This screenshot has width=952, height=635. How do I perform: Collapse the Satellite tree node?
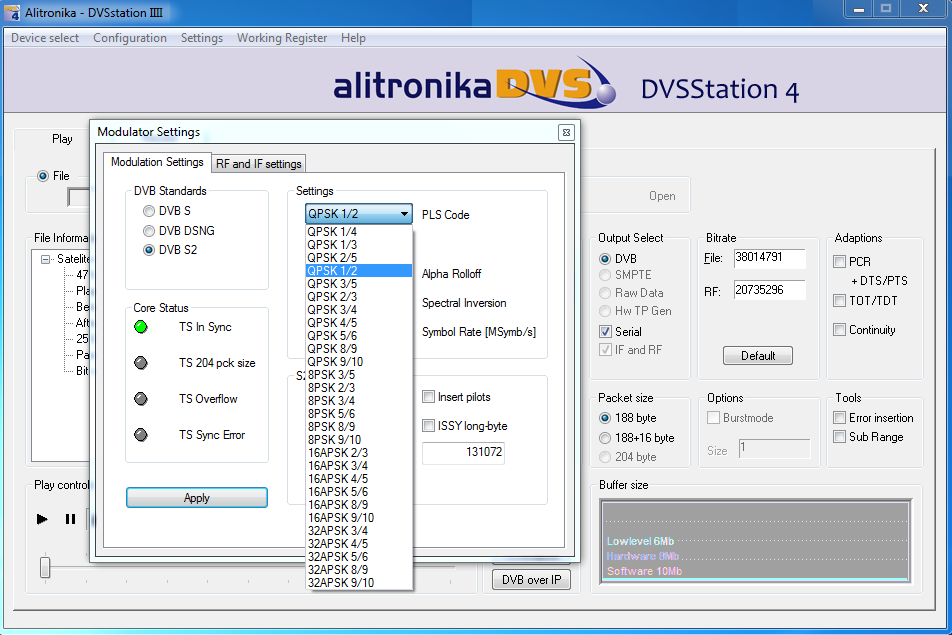[x=46, y=259]
